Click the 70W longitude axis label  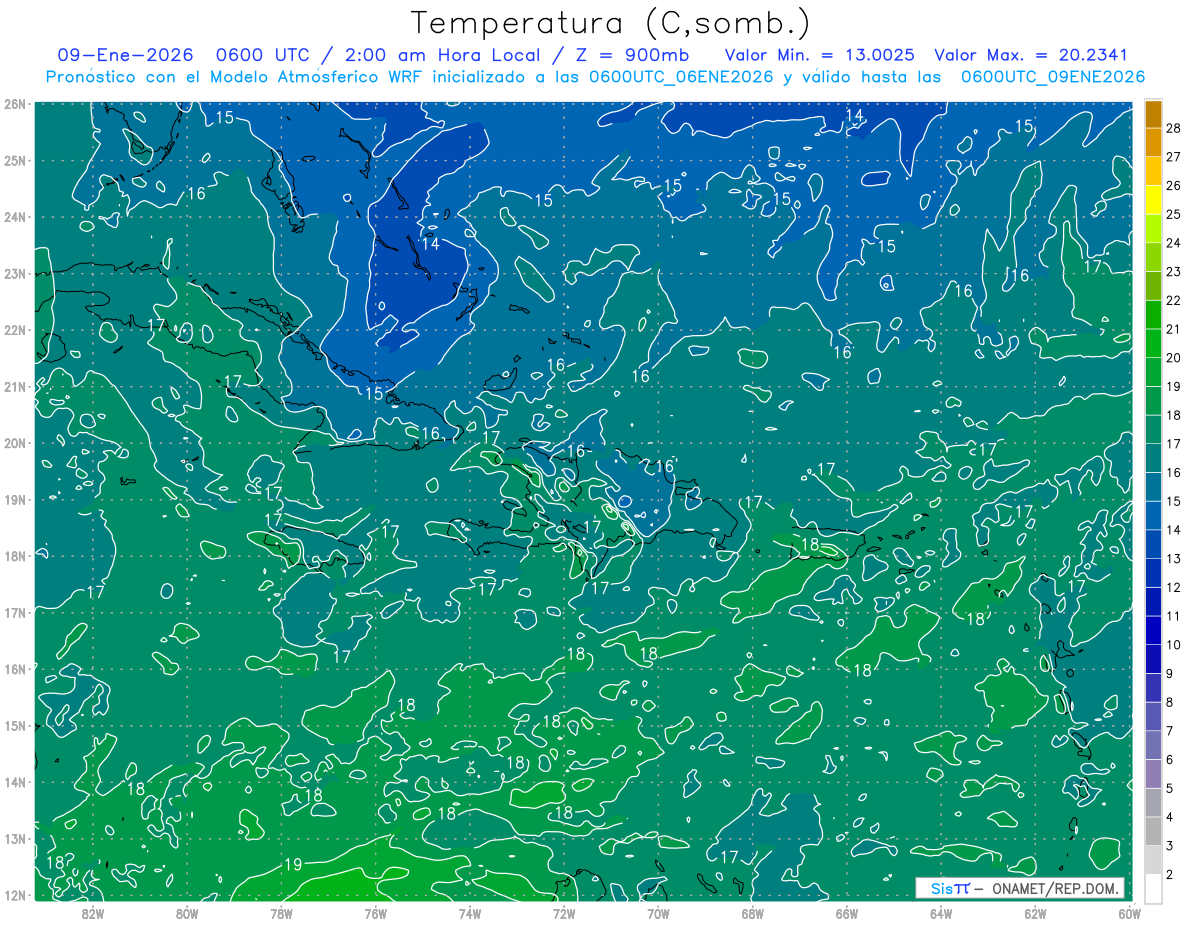coord(658,913)
